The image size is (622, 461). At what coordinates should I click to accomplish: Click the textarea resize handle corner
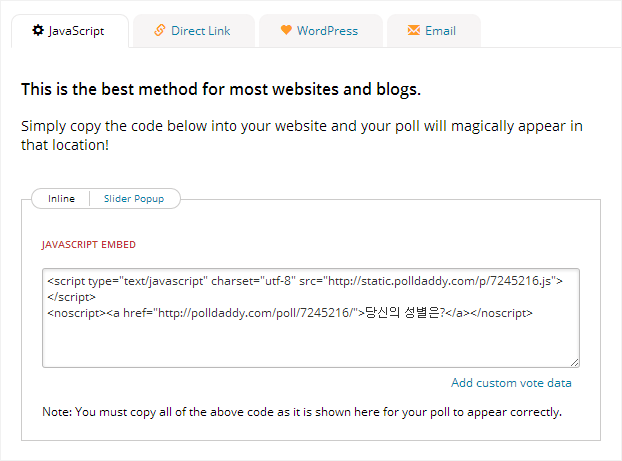(574, 362)
